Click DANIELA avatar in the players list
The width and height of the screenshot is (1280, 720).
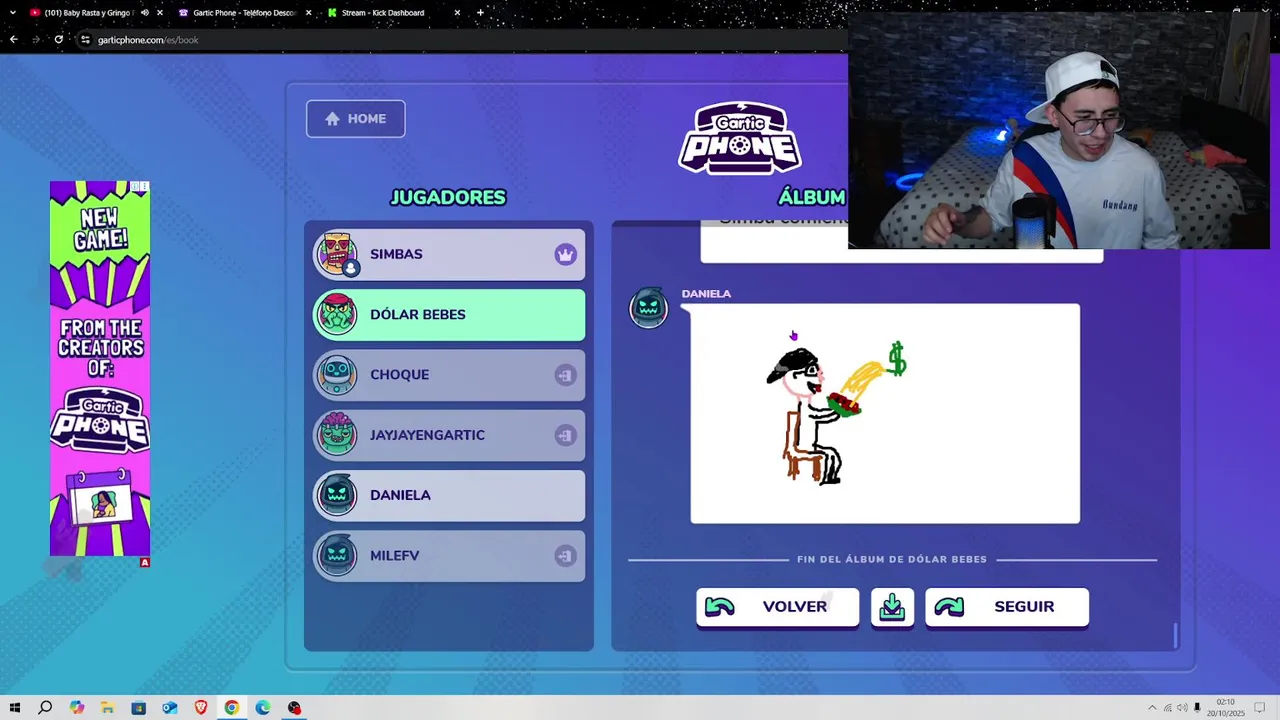pyautogui.click(x=337, y=495)
